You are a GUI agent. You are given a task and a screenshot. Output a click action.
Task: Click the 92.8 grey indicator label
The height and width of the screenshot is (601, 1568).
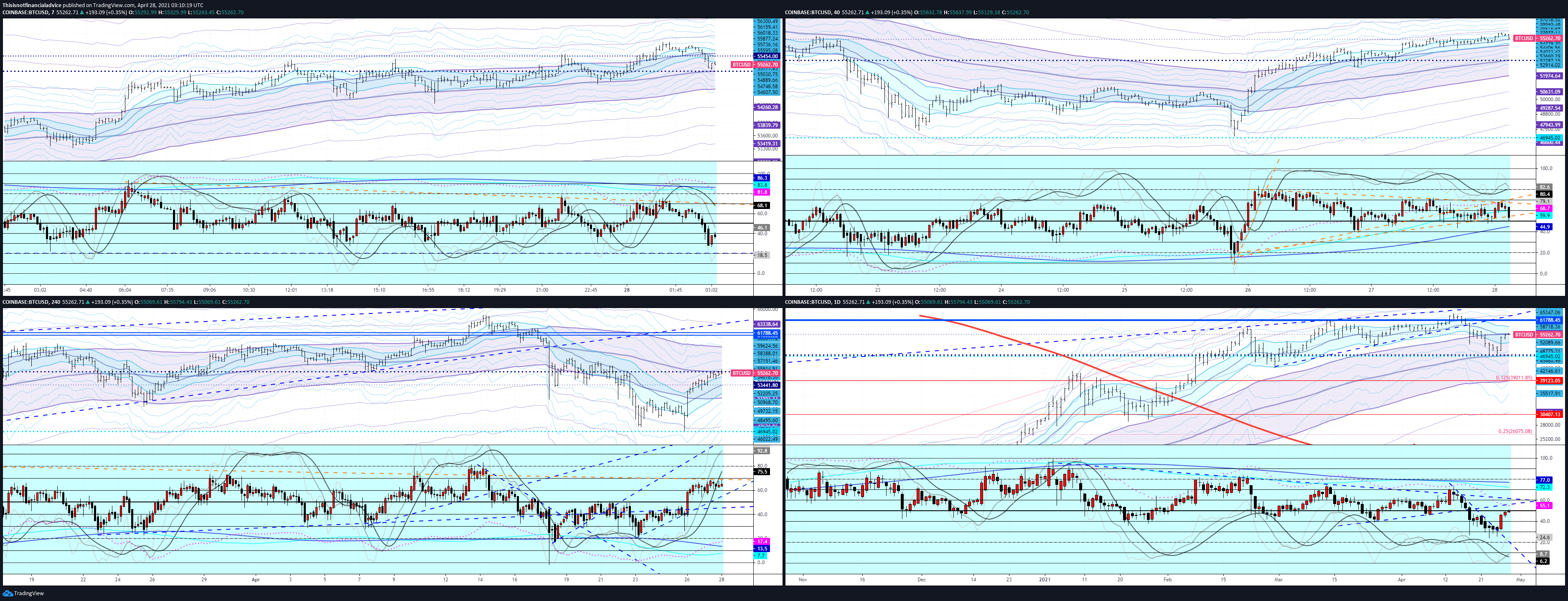tap(762, 451)
